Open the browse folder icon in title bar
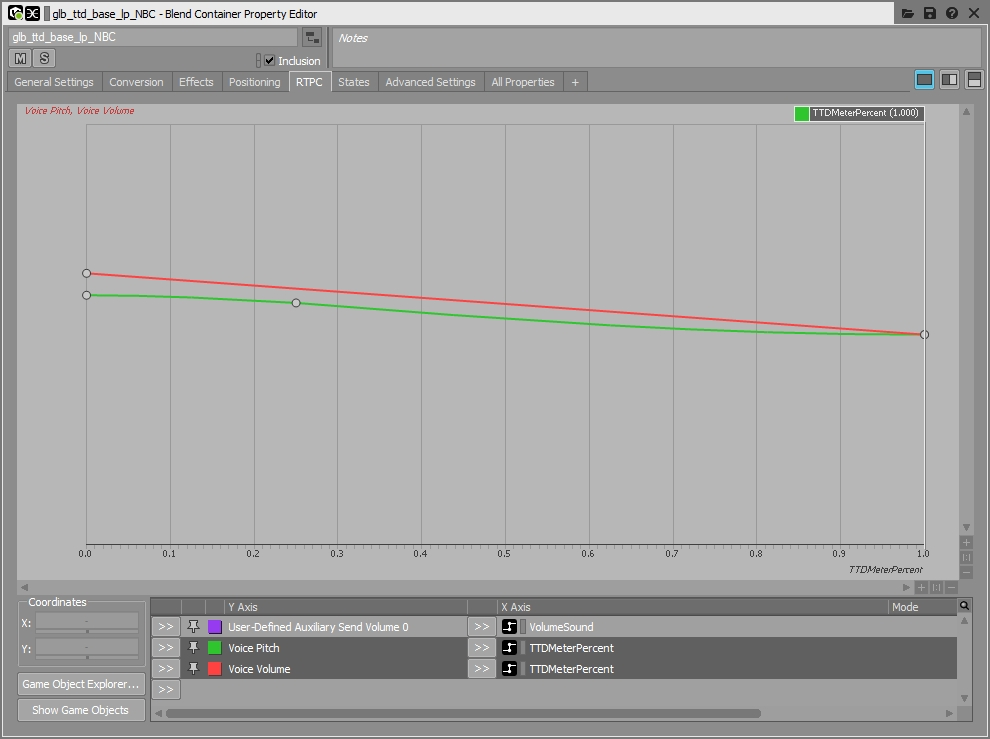990x739 pixels. click(908, 13)
